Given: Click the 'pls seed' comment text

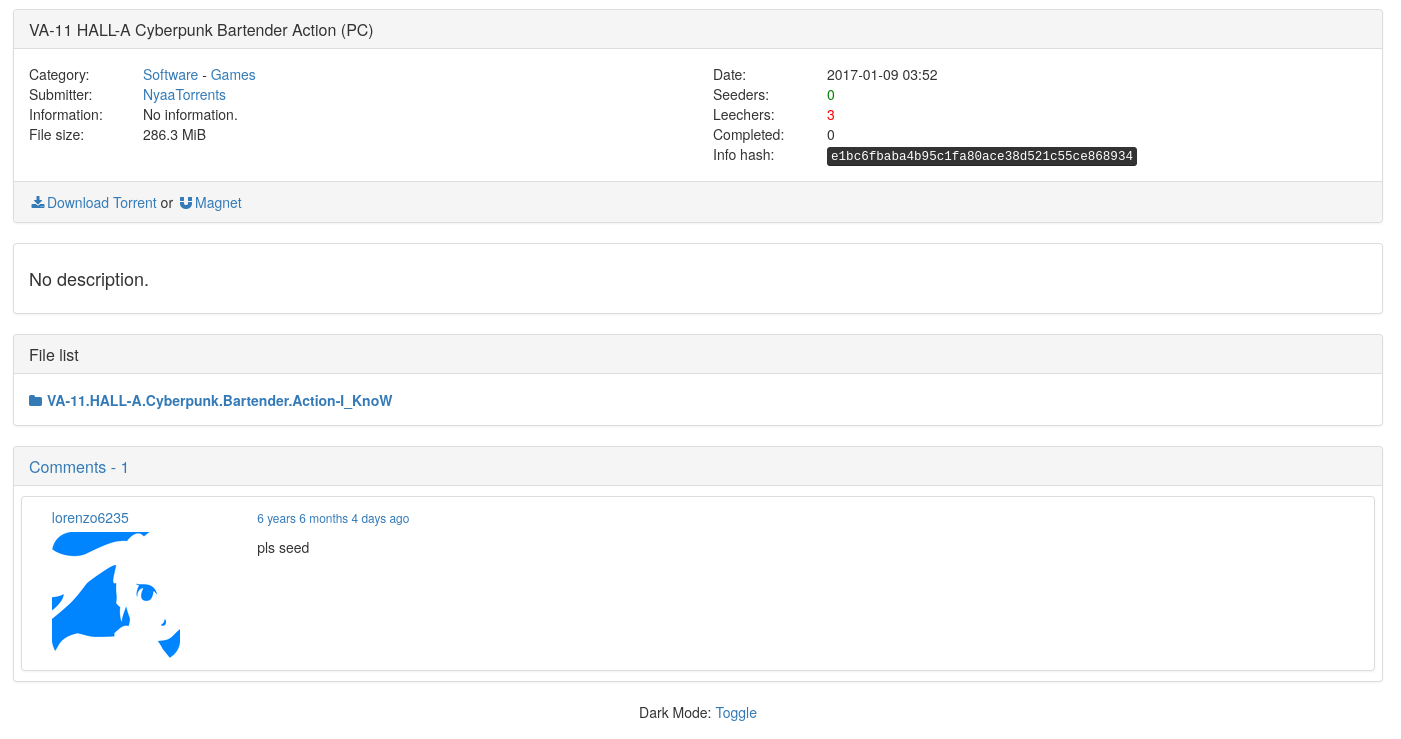Looking at the screenshot, I should tap(283, 548).
